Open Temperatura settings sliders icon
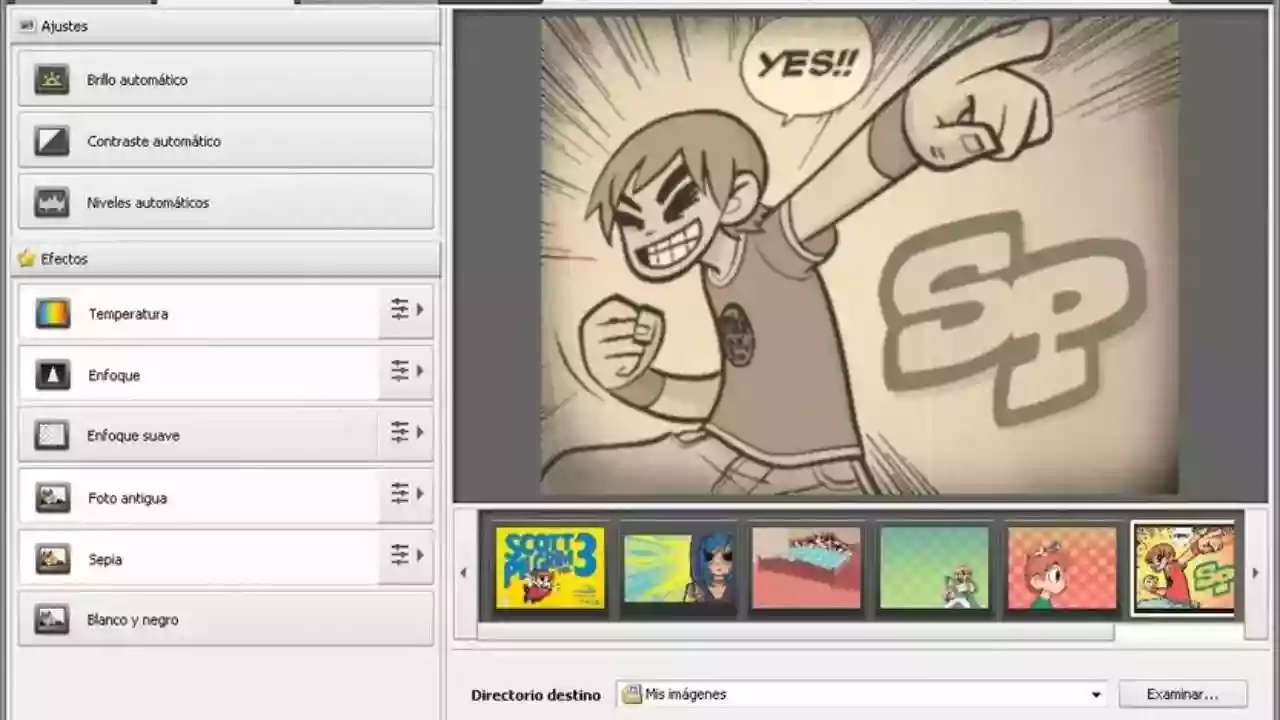This screenshot has height=720, width=1280. (x=400, y=310)
